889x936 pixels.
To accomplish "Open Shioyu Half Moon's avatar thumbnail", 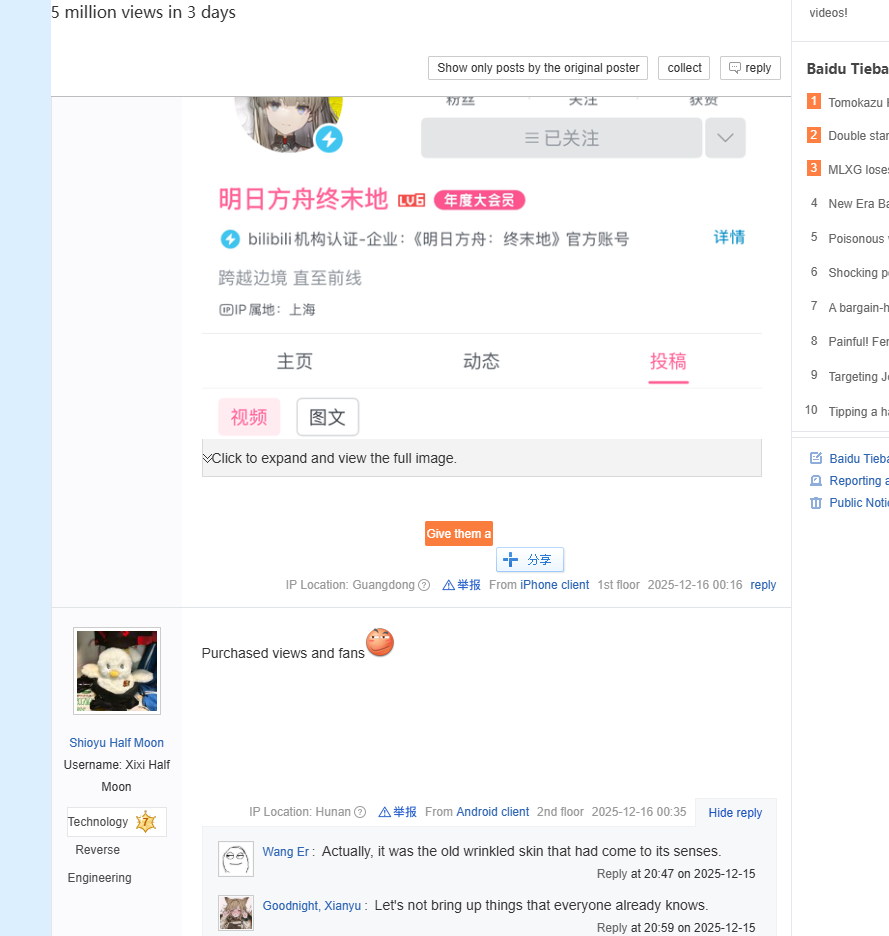I will (117, 670).
